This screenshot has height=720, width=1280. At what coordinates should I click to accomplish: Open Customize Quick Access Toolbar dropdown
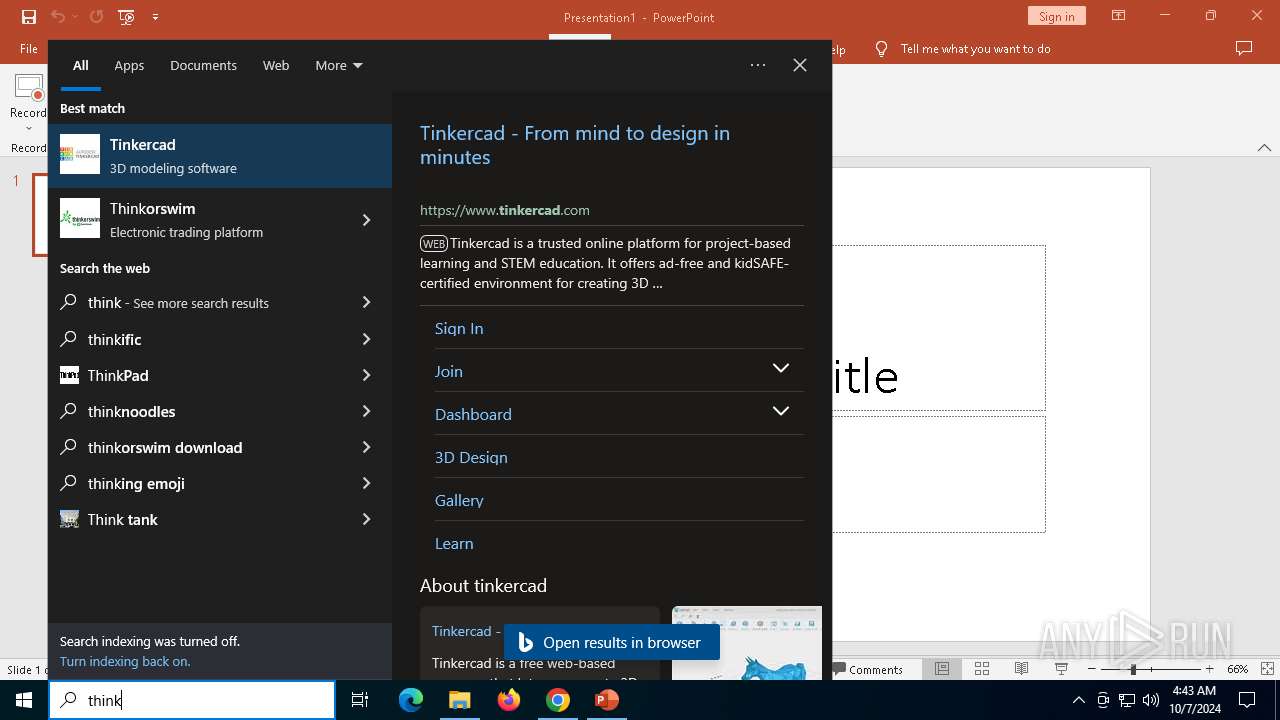155,17
